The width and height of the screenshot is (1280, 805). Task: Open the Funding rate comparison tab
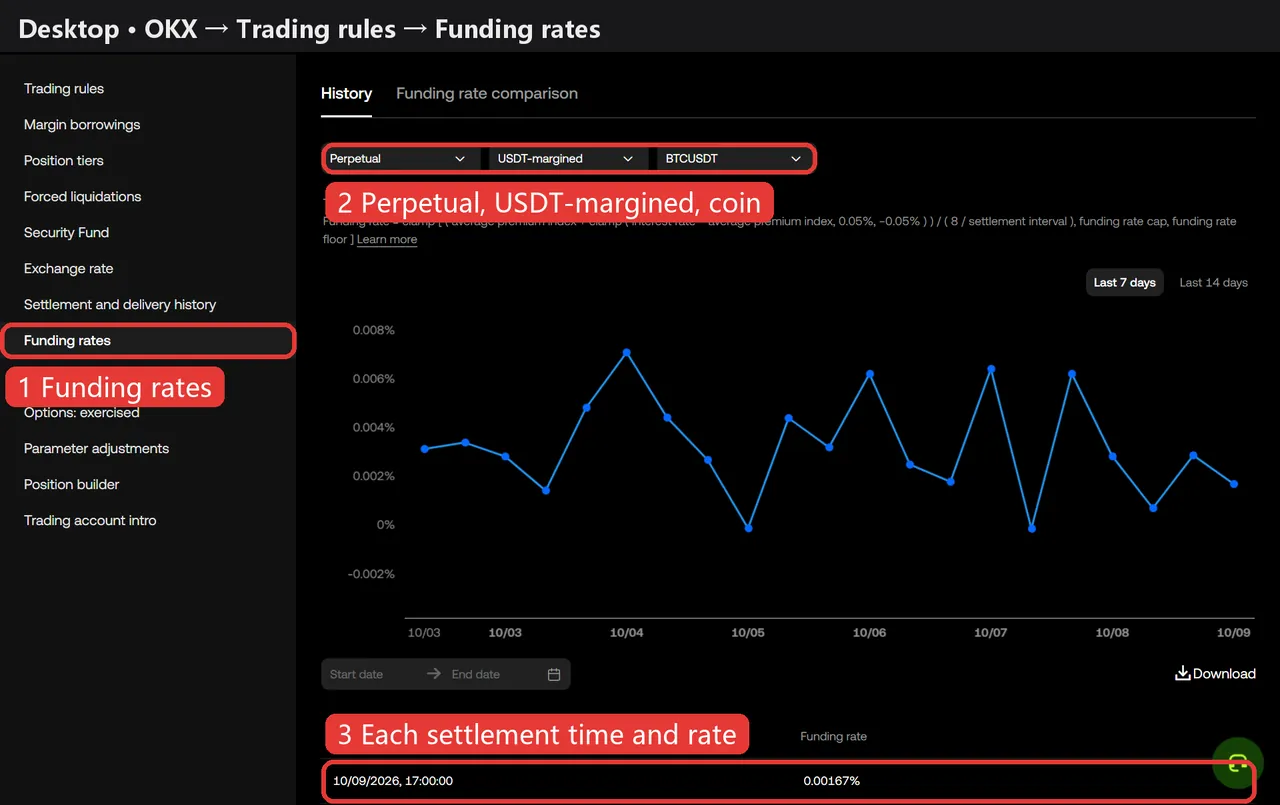pyautogui.click(x=487, y=93)
